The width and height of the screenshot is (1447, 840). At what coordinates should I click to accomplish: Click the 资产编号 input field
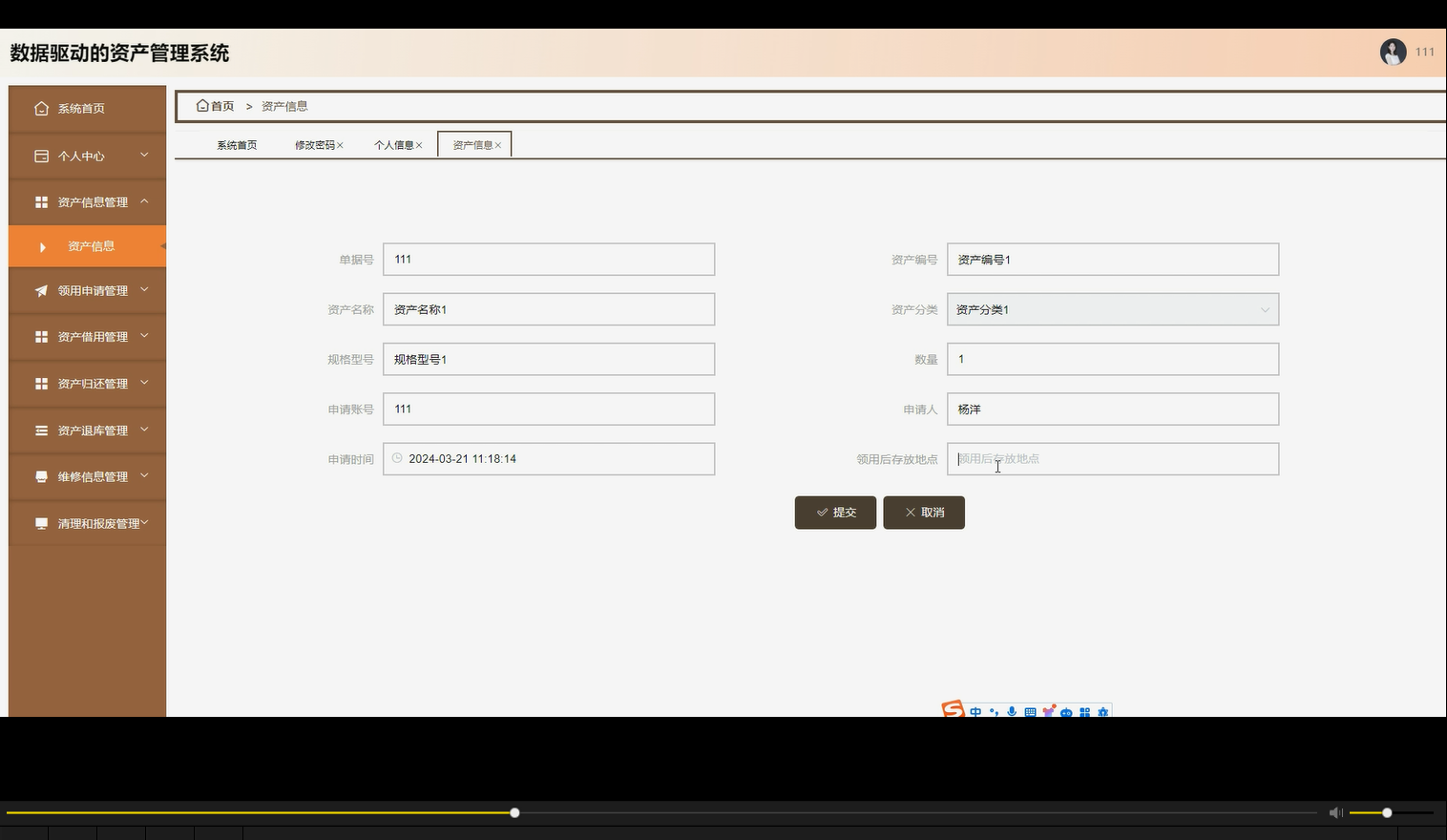(1113, 260)
